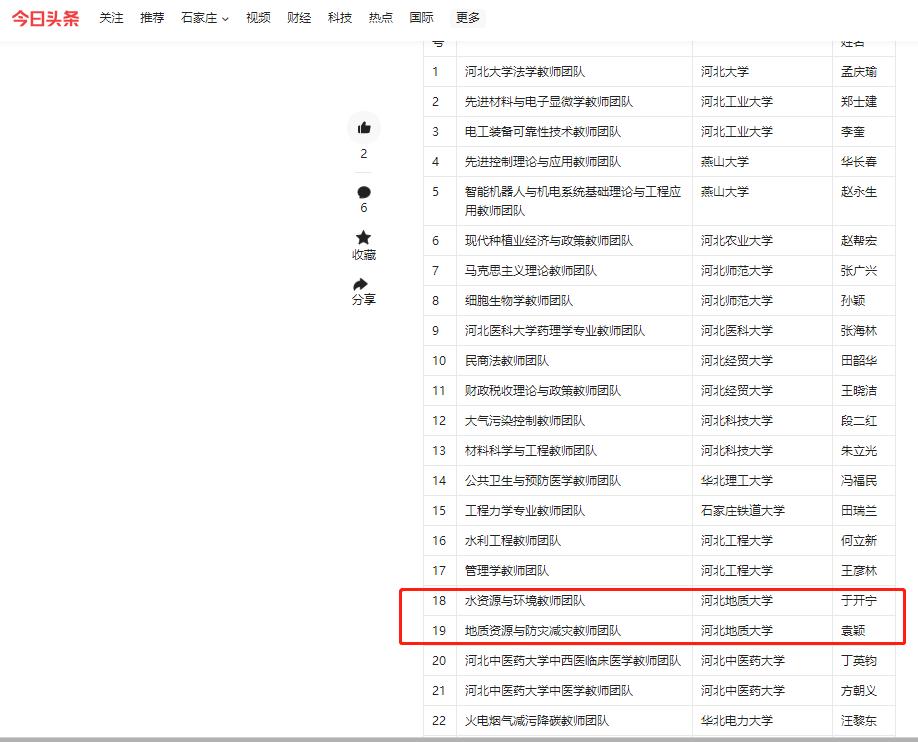This screenshot has height=742, width=918.
Task: Go to the 推荐 tab
Action: pyautogui.click(x=152, y=18)
